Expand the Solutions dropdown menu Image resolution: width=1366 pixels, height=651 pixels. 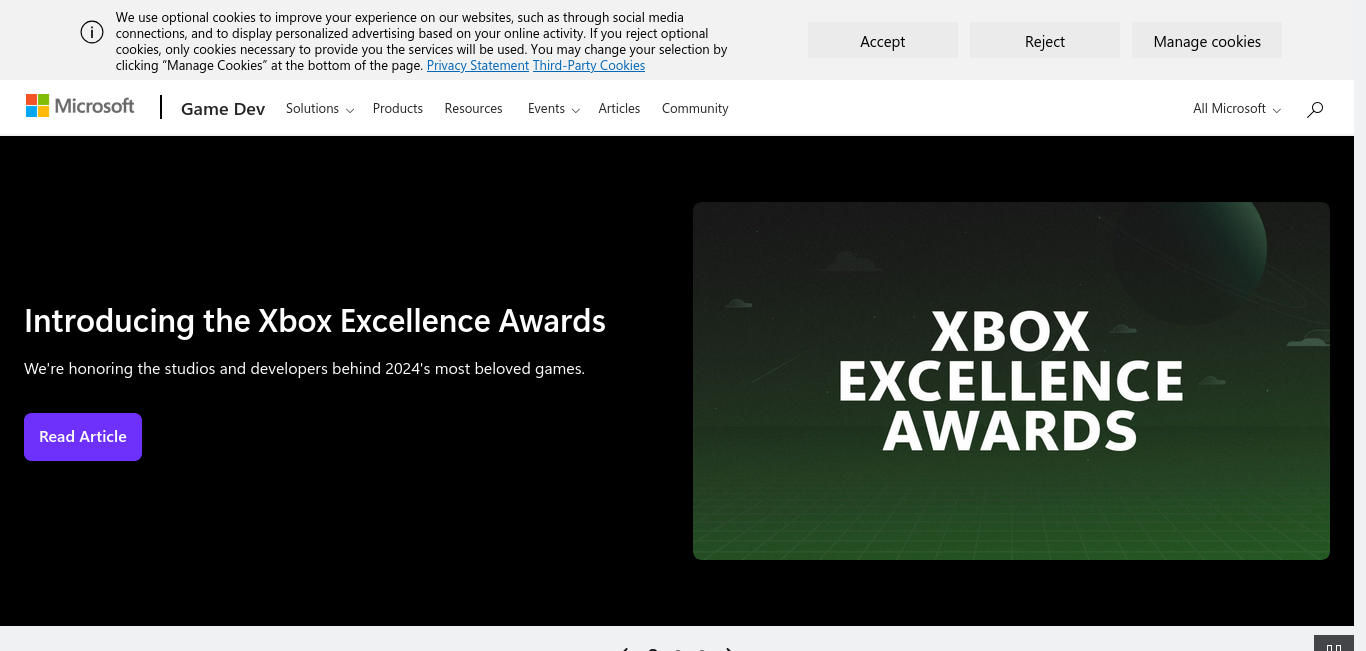pos(320,108)
